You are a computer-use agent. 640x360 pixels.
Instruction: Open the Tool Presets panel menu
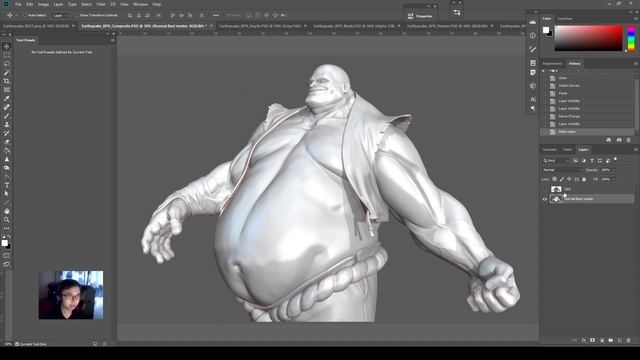click(112, 40)
